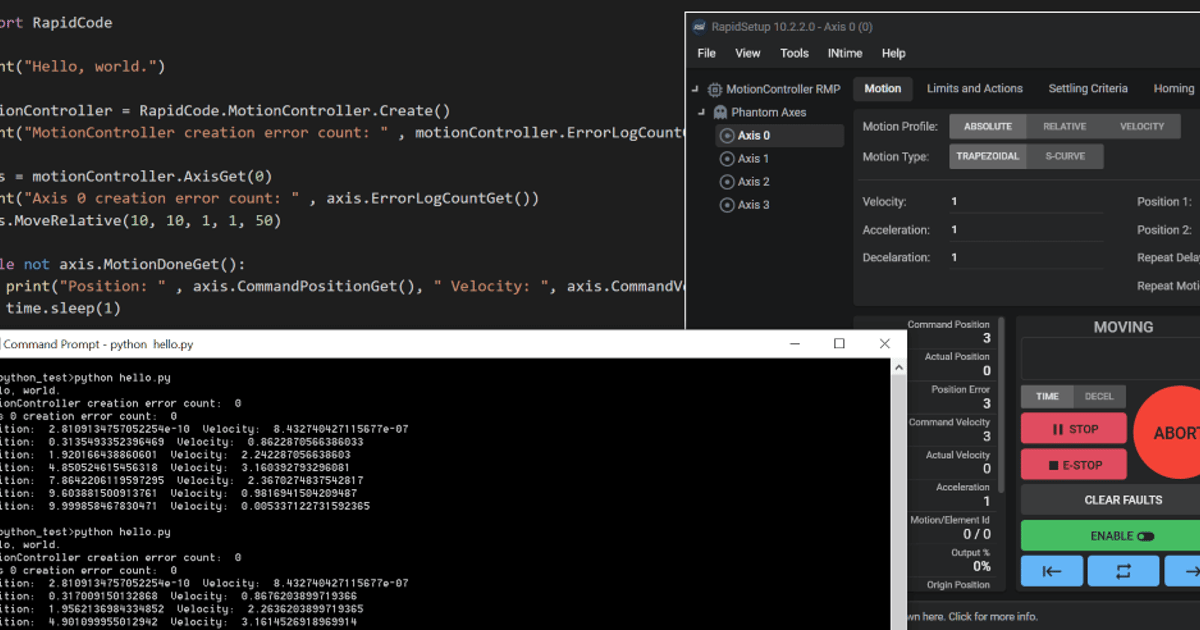1200x630 pixels.
Task: Click the 'Position Error' readout
Action: coord(948,397)
